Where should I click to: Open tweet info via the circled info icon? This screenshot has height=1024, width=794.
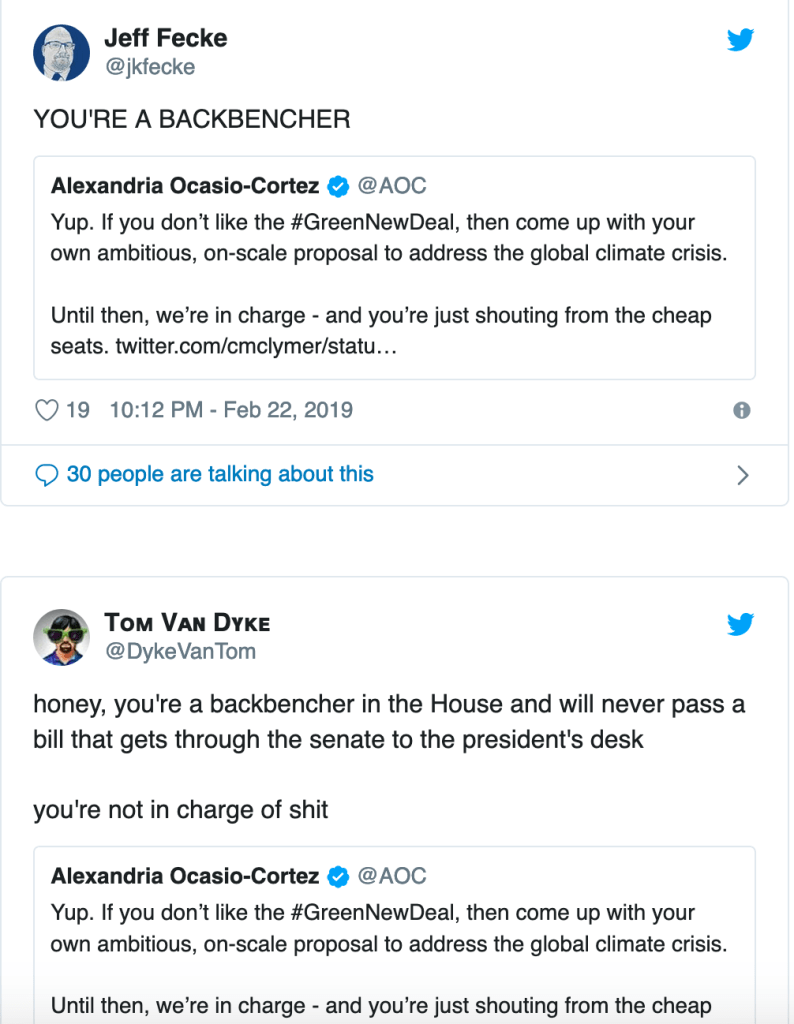click(742, 410)
